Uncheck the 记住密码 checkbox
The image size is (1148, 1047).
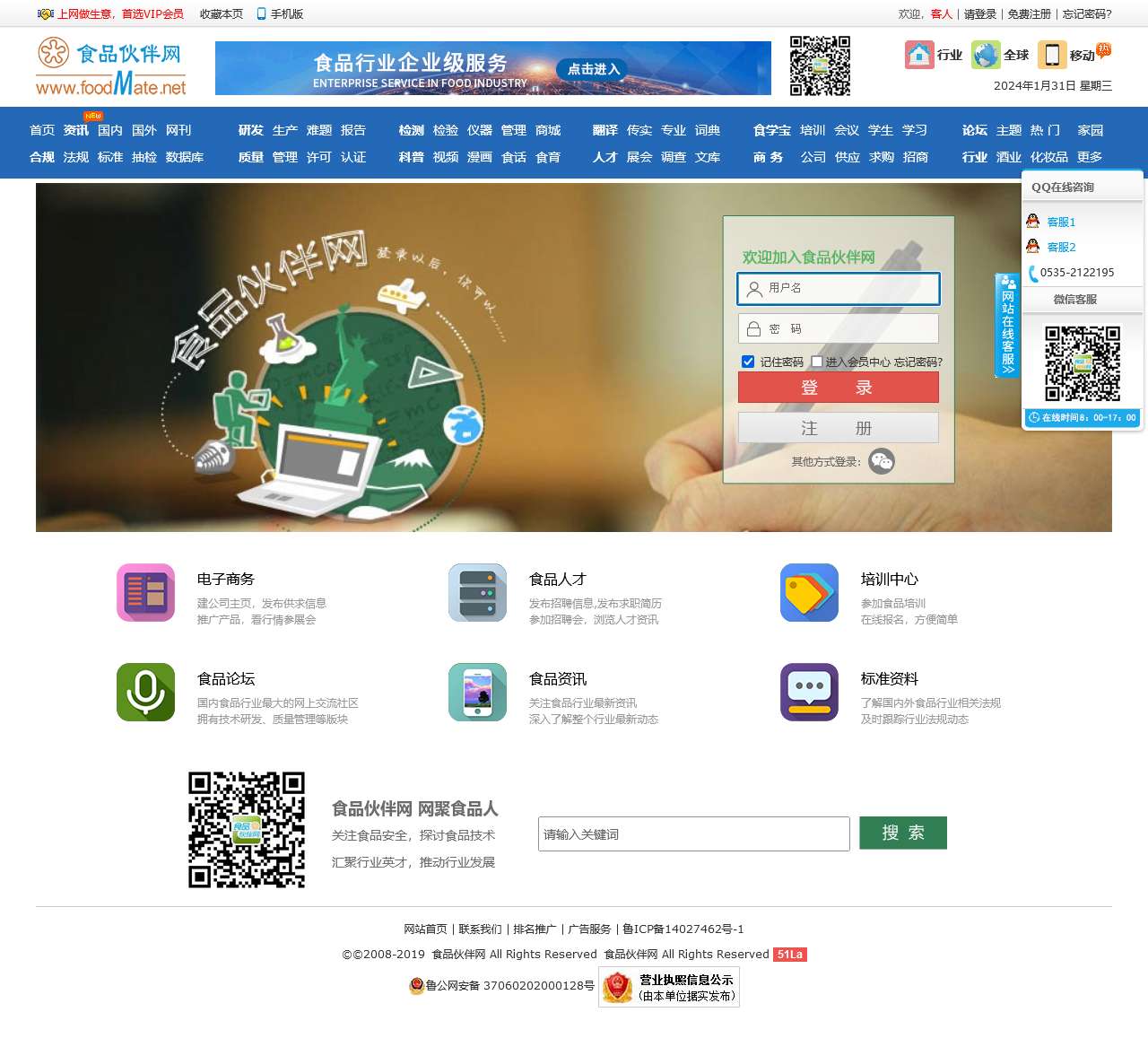point(748,362)
